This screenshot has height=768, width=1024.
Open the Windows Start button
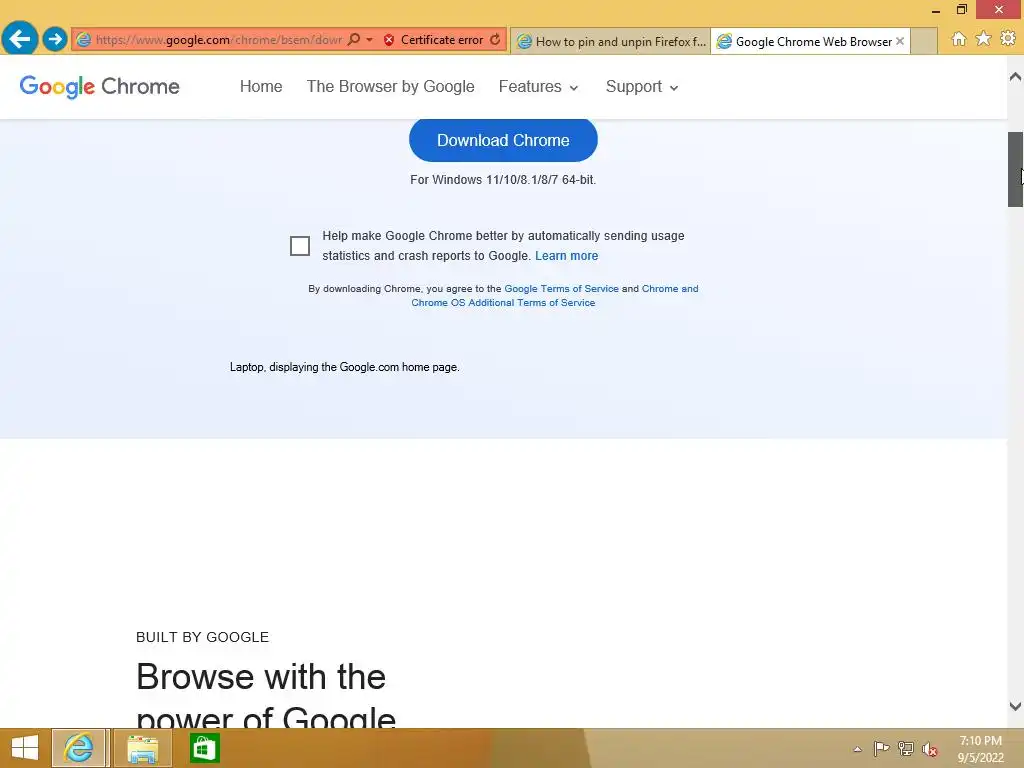click(x=25, y=748)
